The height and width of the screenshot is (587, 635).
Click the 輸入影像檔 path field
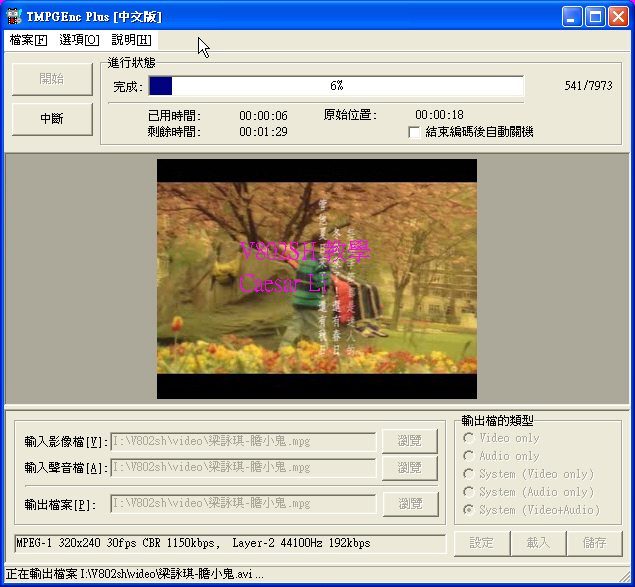coord(243,442)
